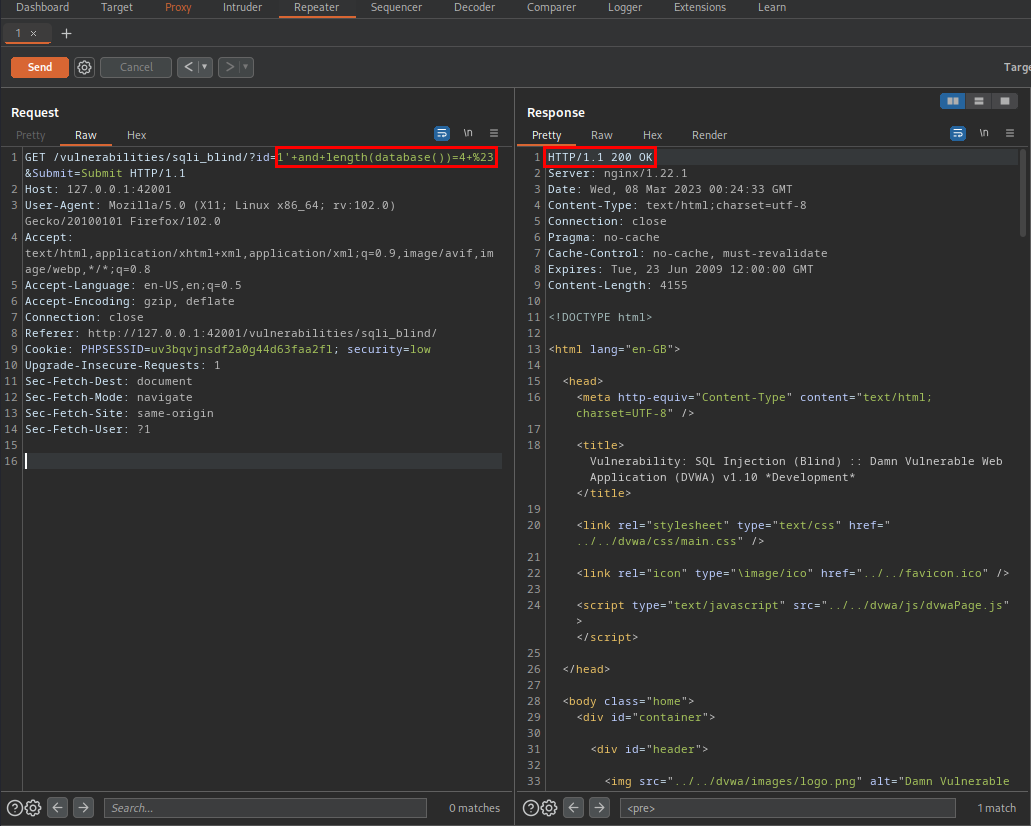Open Request search help icon
This screenshot has height=826, width=1031.
(x=14, y=808)
